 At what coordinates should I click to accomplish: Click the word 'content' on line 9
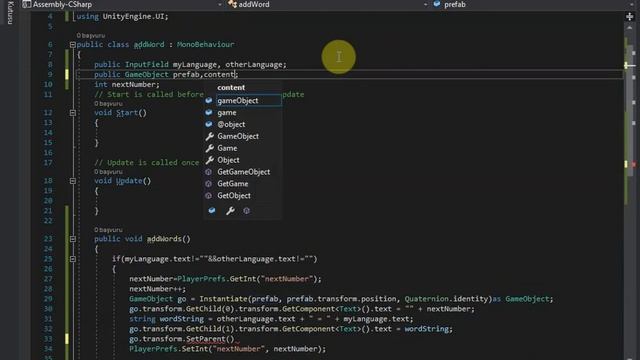click(219, 74)
